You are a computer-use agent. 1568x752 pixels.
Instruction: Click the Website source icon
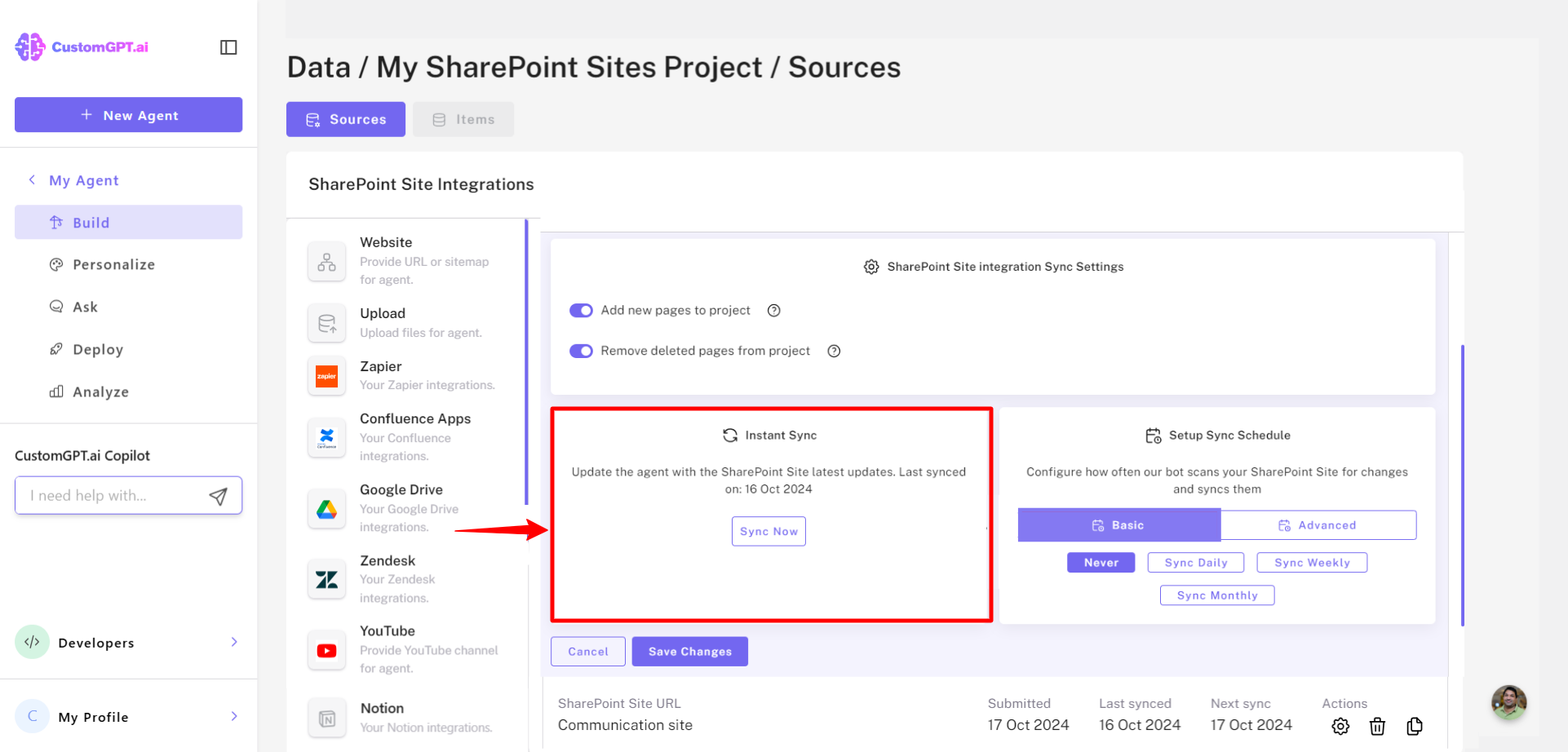point(326,262)
